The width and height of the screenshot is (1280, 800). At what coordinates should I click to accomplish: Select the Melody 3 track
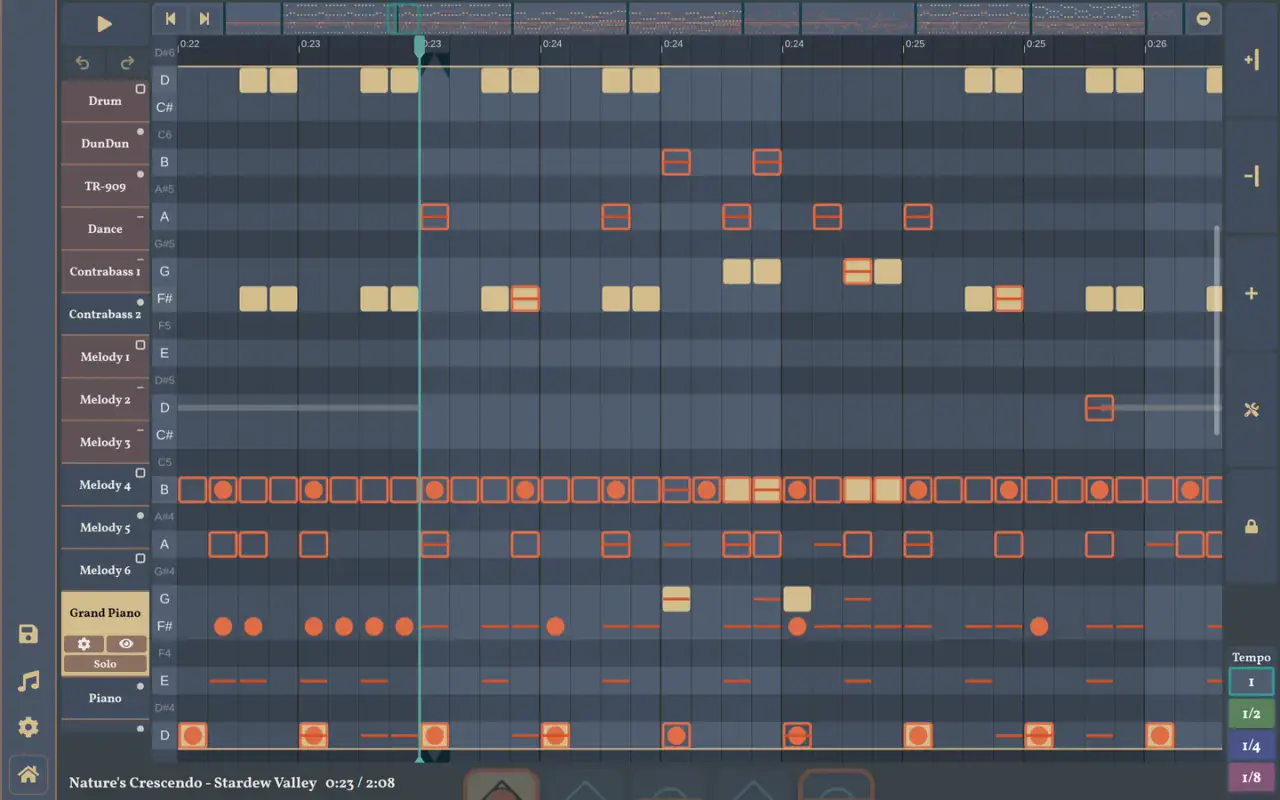click(105, 442)
